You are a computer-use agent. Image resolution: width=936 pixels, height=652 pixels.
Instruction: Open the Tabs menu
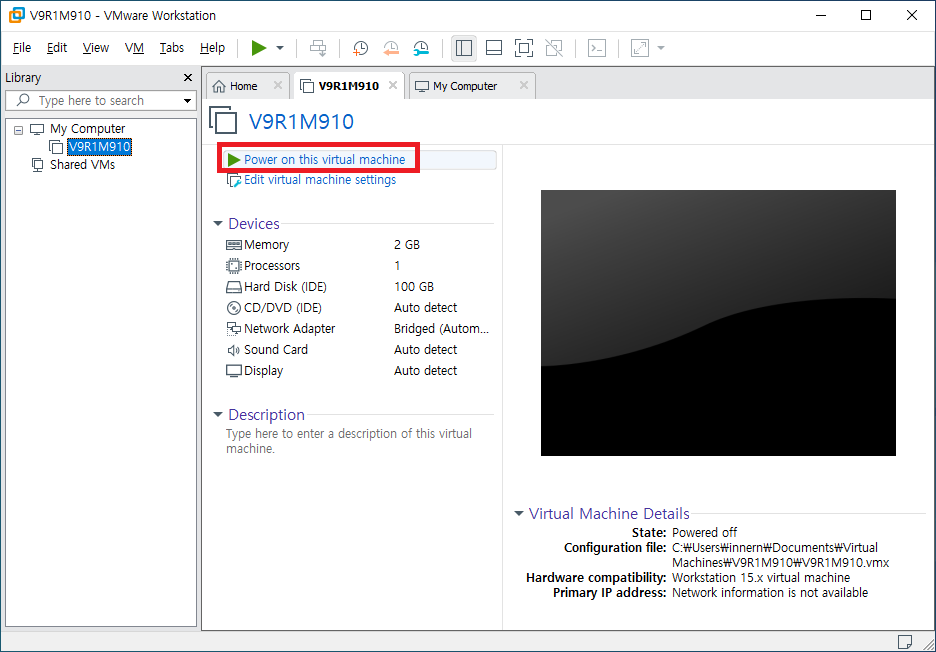click(x=172, y=48)
